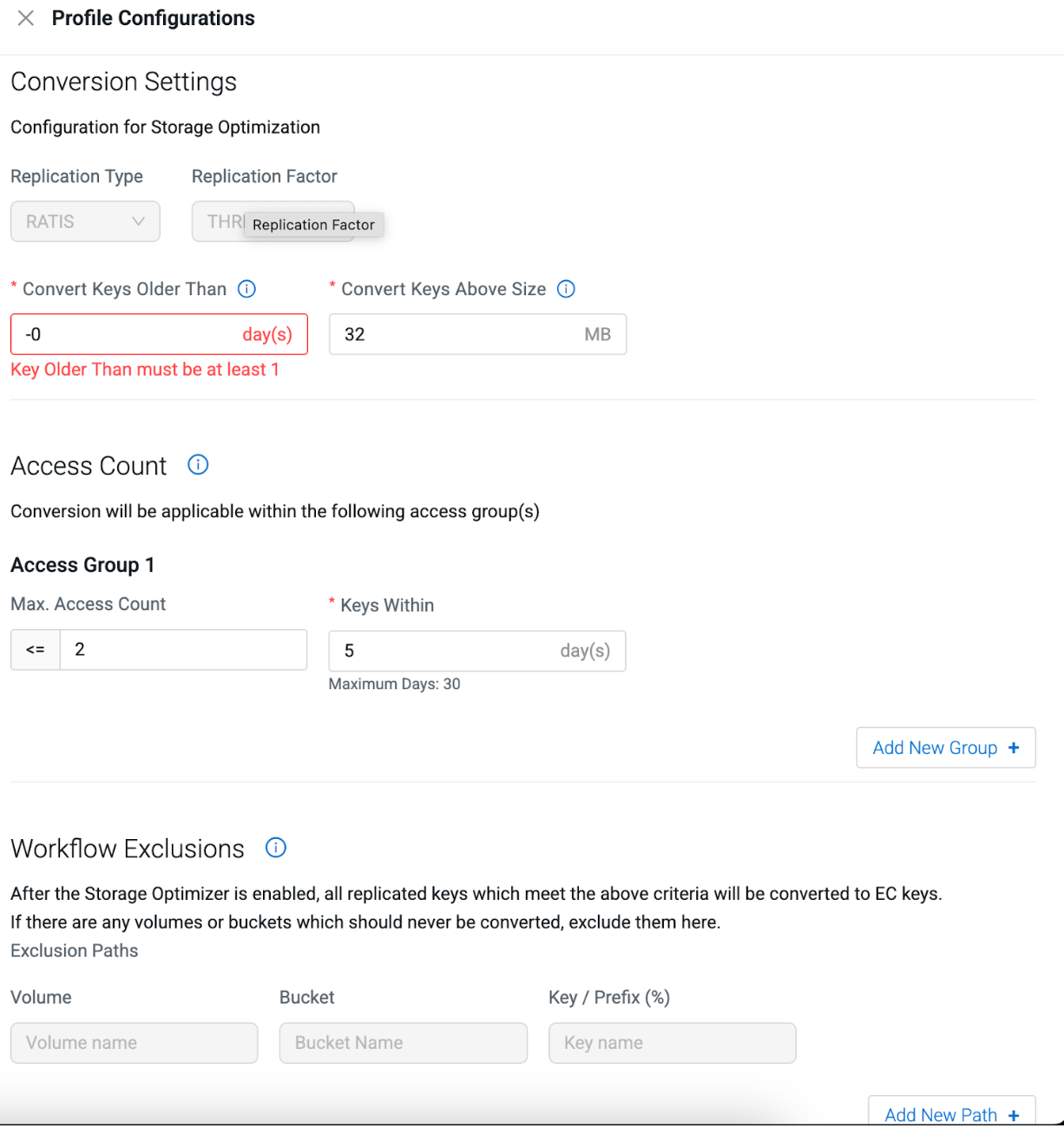Click info icon beside Convert Keys Older Than
Image resolution: width=1064 pixels, height=1128 pixels.
[246, 289]
